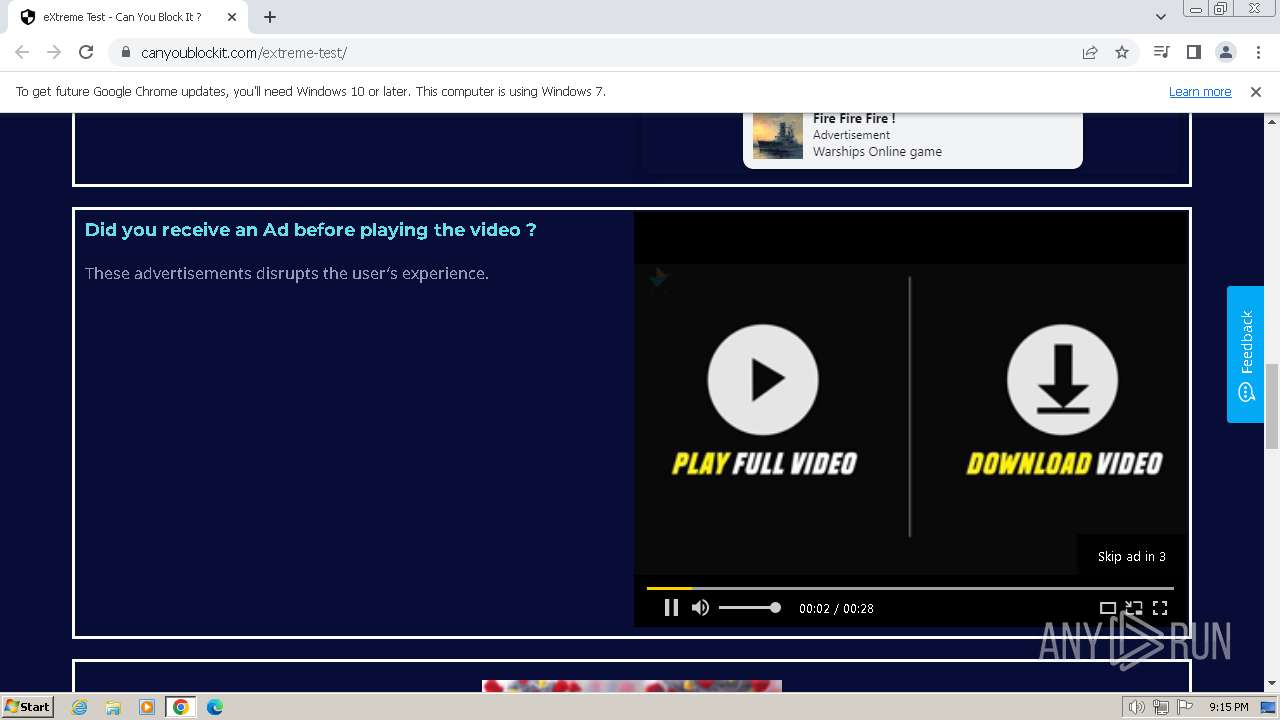Click 'Did you receive an Ad' heading
This screenshot has height=720, width=1280.
[311, 230]
